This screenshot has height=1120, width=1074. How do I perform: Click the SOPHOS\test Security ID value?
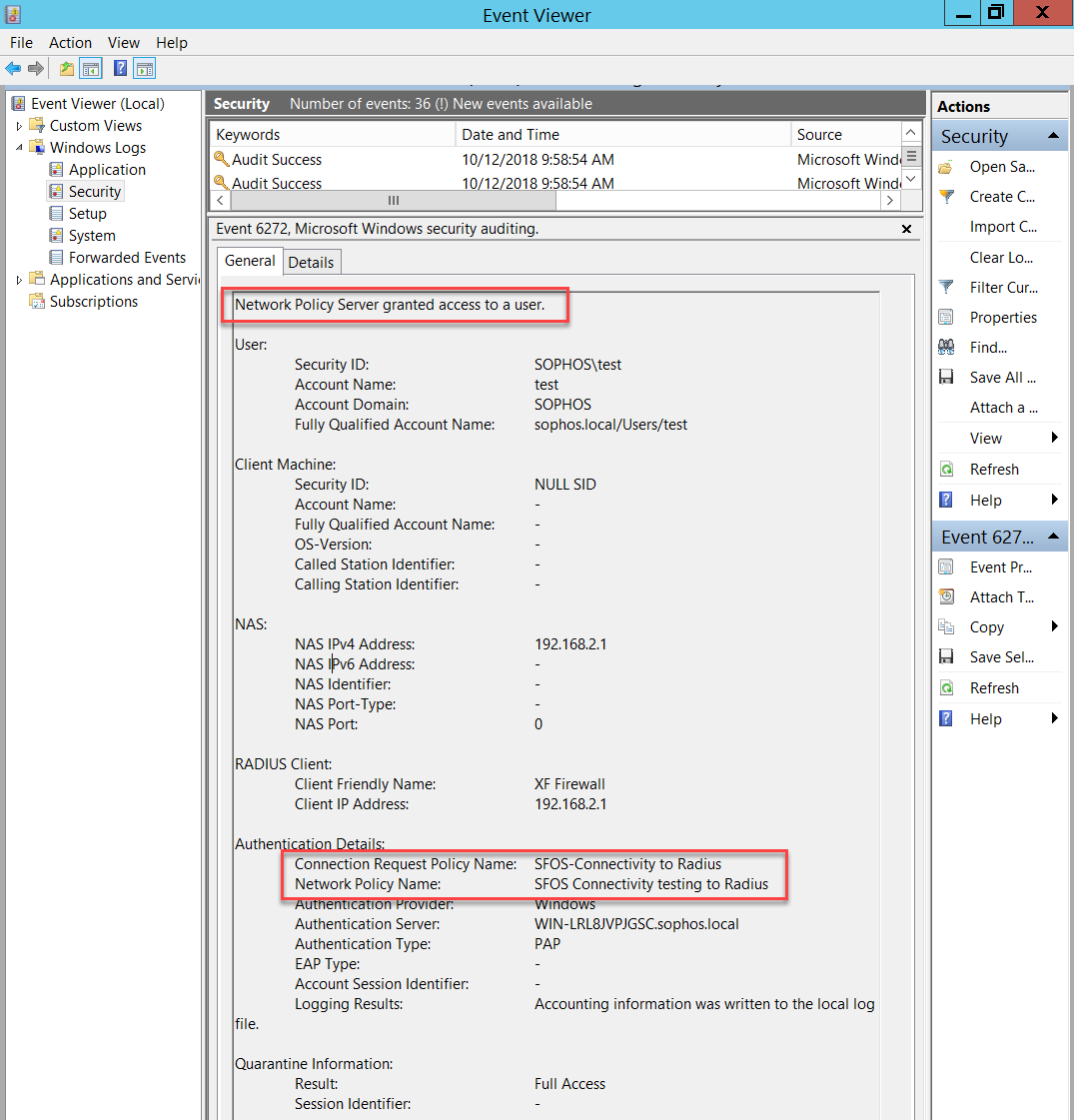coord(577,365)
